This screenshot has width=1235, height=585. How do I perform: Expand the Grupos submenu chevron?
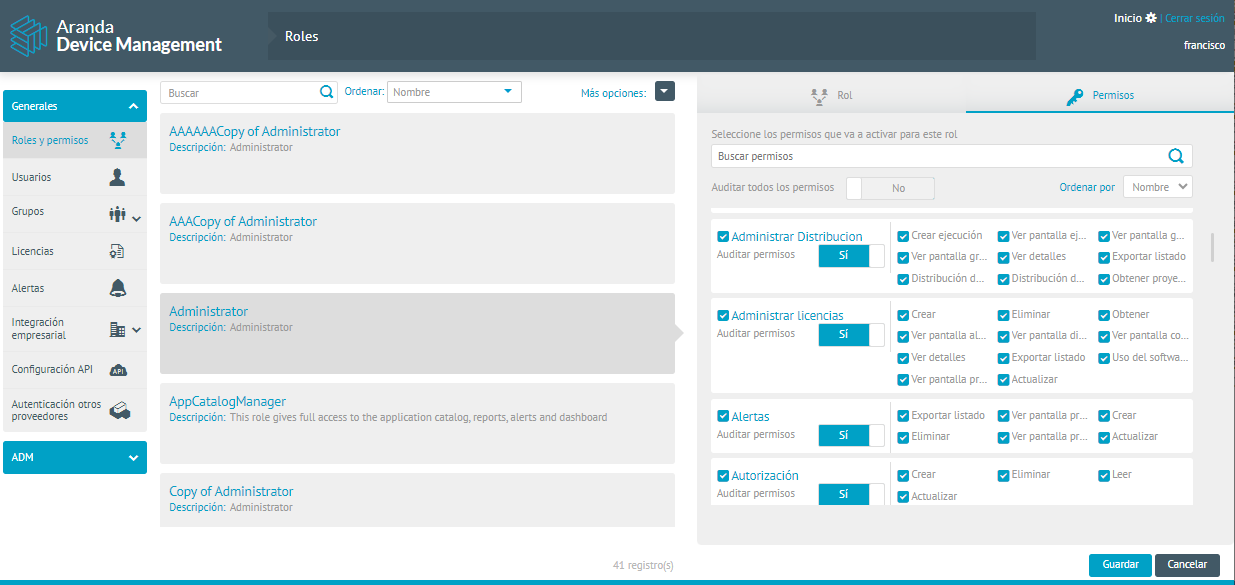[137, 218]
